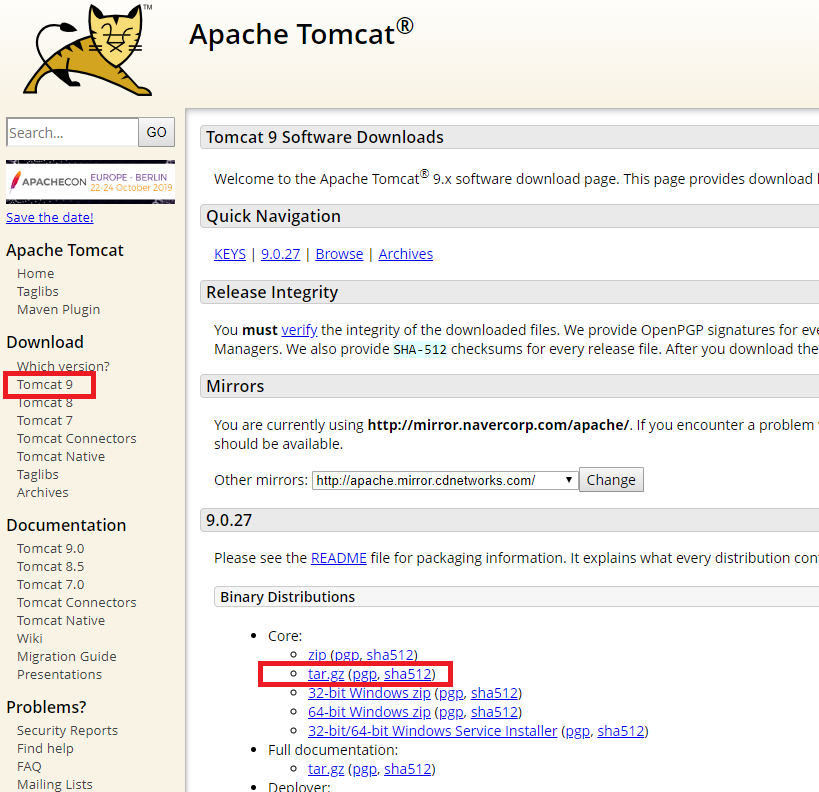Jump to 9.0.27 in Quick Navigation

tap(280, 254)
